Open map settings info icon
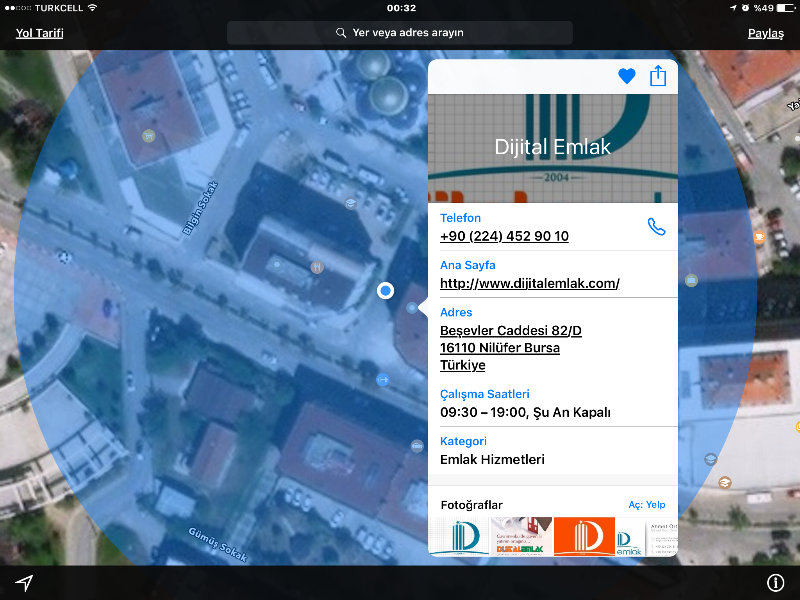The height and width of the screenshot is (600, 800). pos(775,583)
